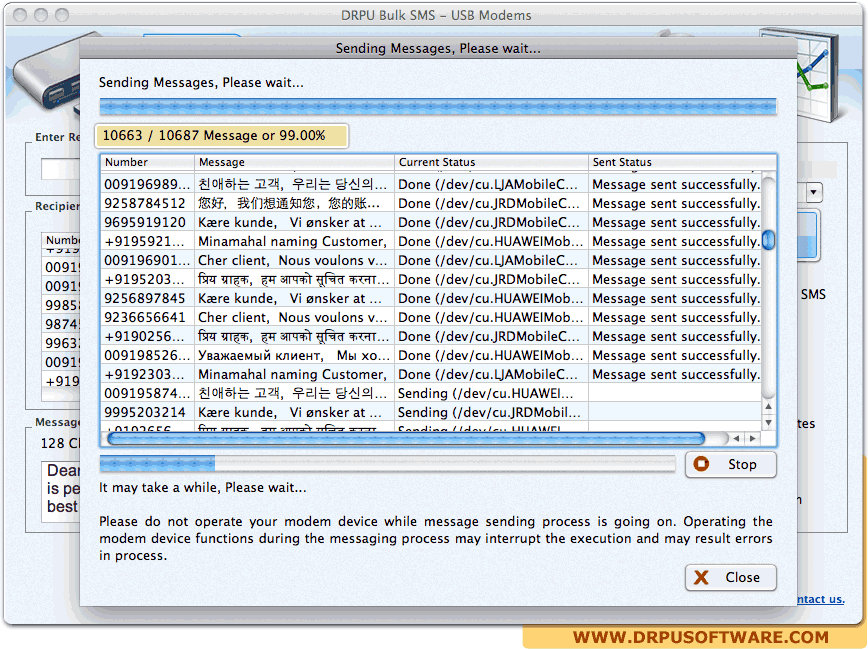
Task: Close the sending messages dialog
Action: [x=731, y=578]
